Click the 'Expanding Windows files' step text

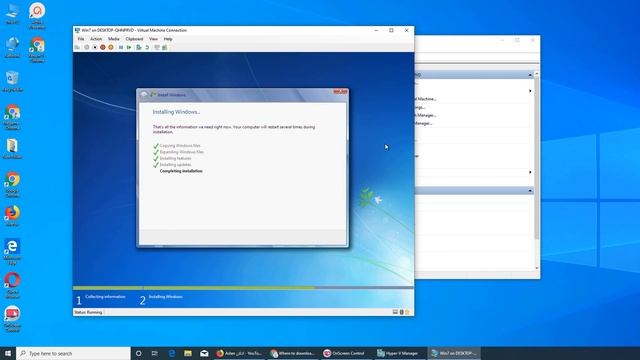point(182,152)
